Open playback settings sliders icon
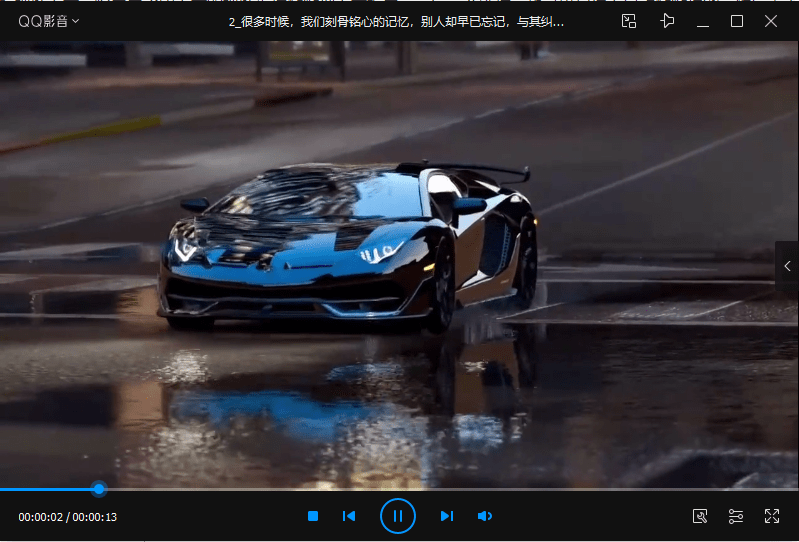Image resolution: width=799 pixels, height=542 pixels. (x=736, y=516)
